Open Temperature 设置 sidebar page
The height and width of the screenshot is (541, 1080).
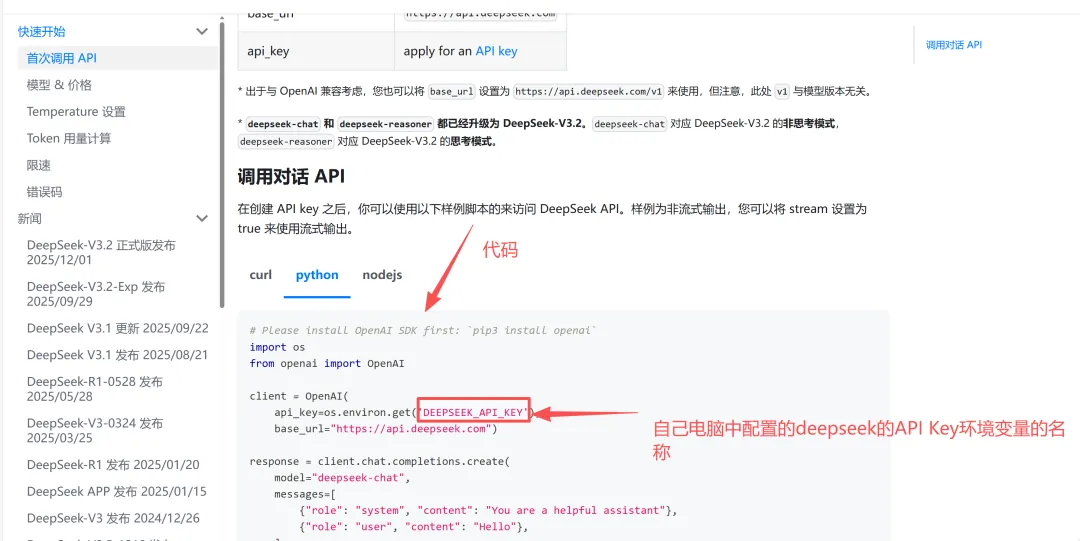tap(76, 112)
